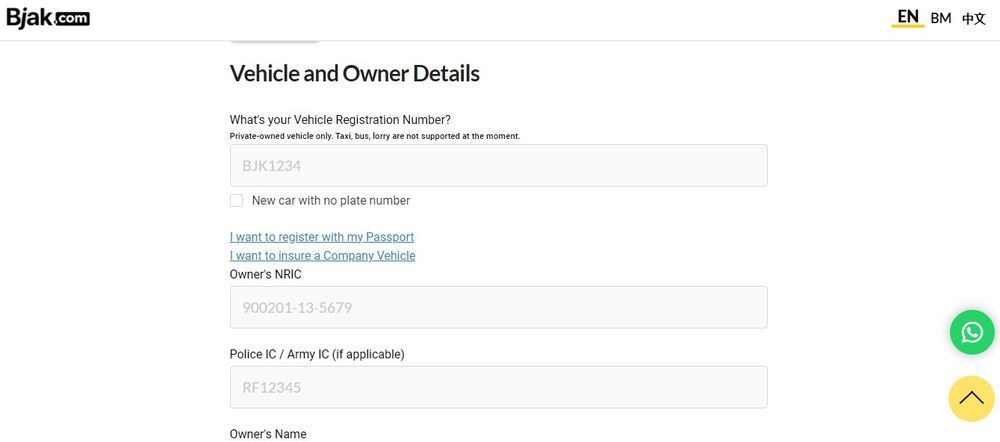Tick the new car without plate checkbox
Image resolution: width=1000 pixels, height=442 pixels.
237,200
